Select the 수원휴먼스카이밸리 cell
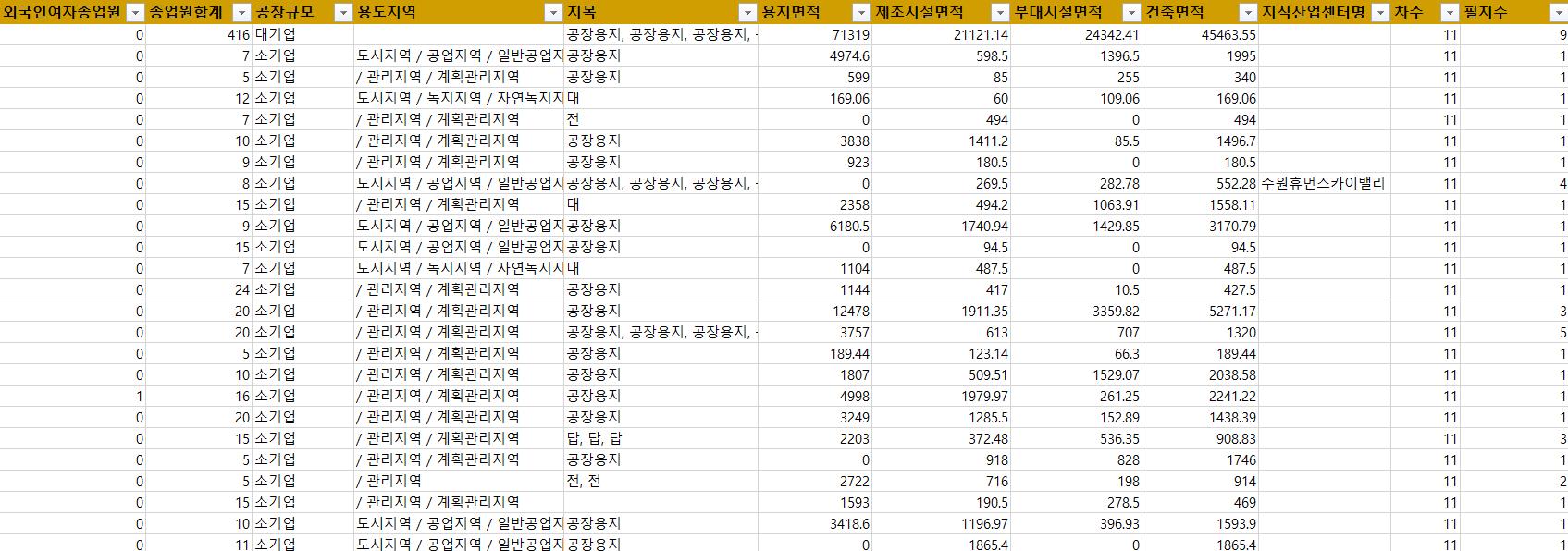The image size is (1568, 551). click(x=1323, y=183)
